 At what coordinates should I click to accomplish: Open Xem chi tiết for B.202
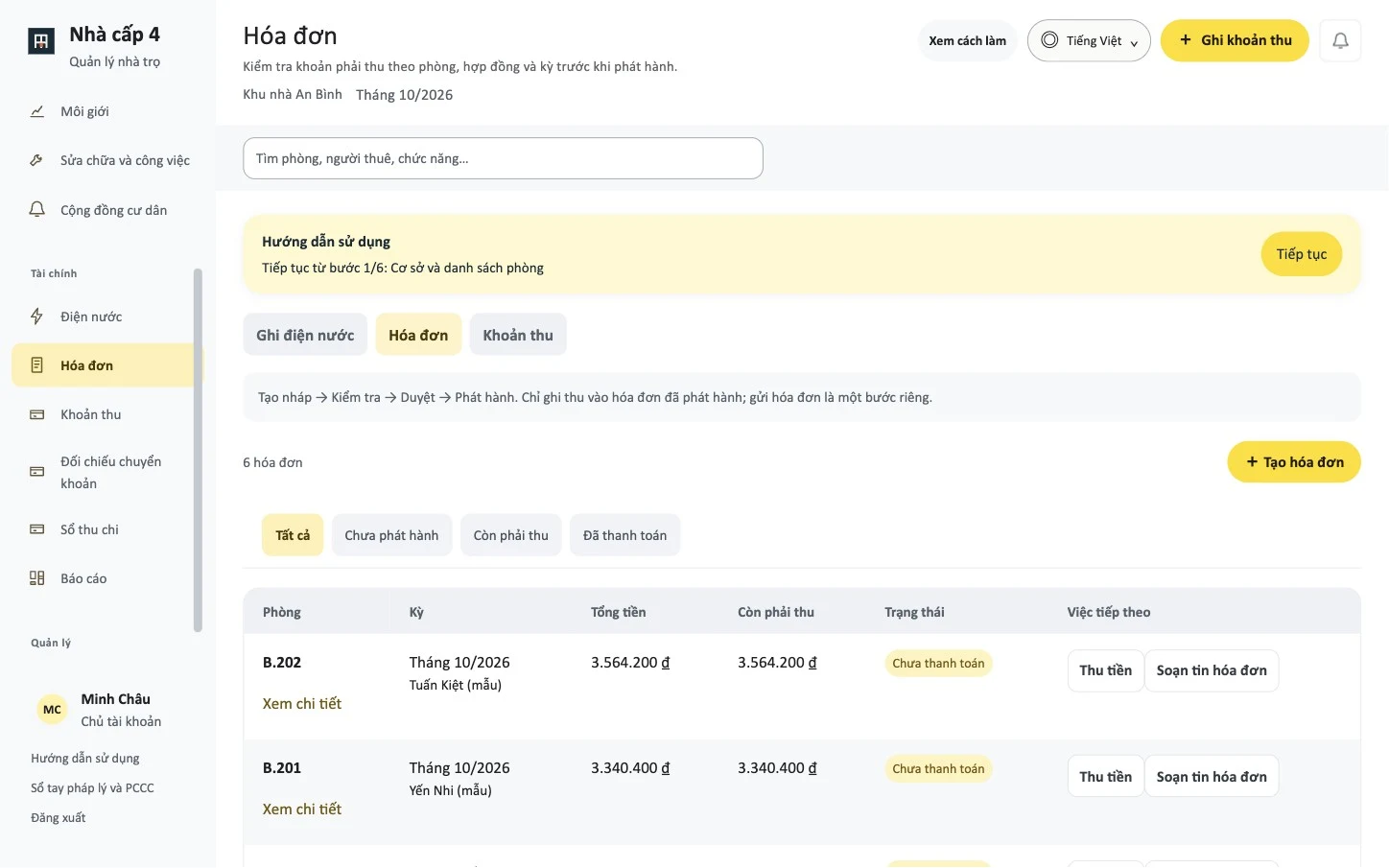coord(302,703)
